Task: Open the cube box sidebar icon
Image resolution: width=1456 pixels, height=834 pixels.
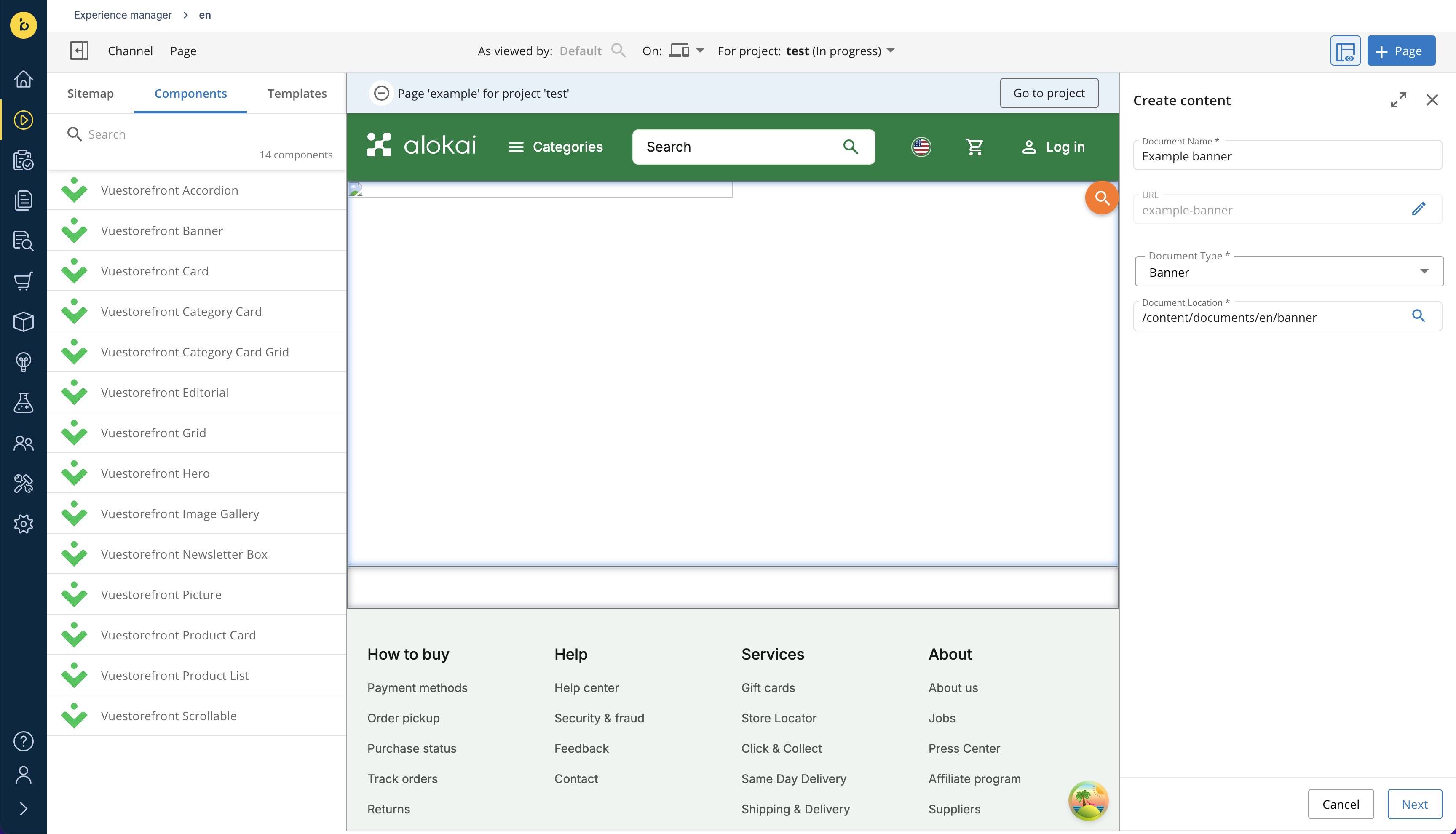Action: [24, 322]
